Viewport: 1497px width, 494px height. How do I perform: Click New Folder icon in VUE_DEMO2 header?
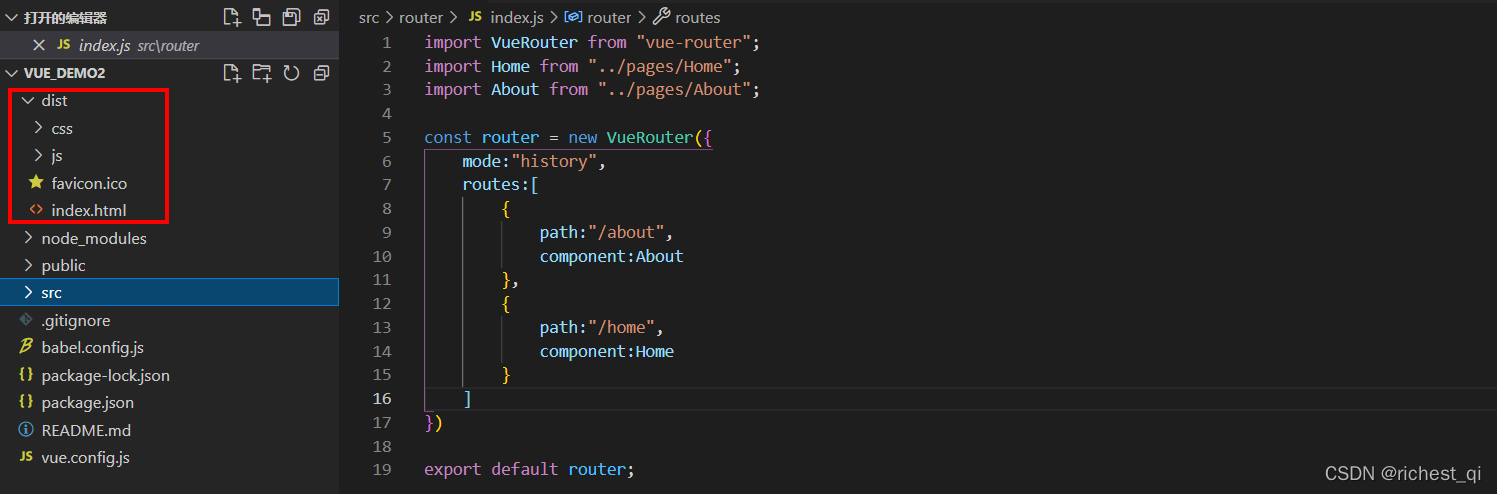261,73
